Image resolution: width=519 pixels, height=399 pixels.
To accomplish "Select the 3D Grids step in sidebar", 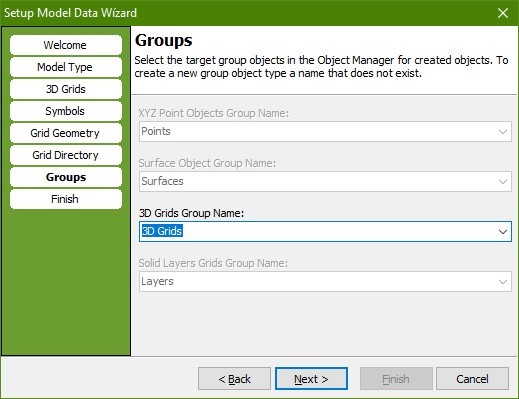I will (66, 89).
